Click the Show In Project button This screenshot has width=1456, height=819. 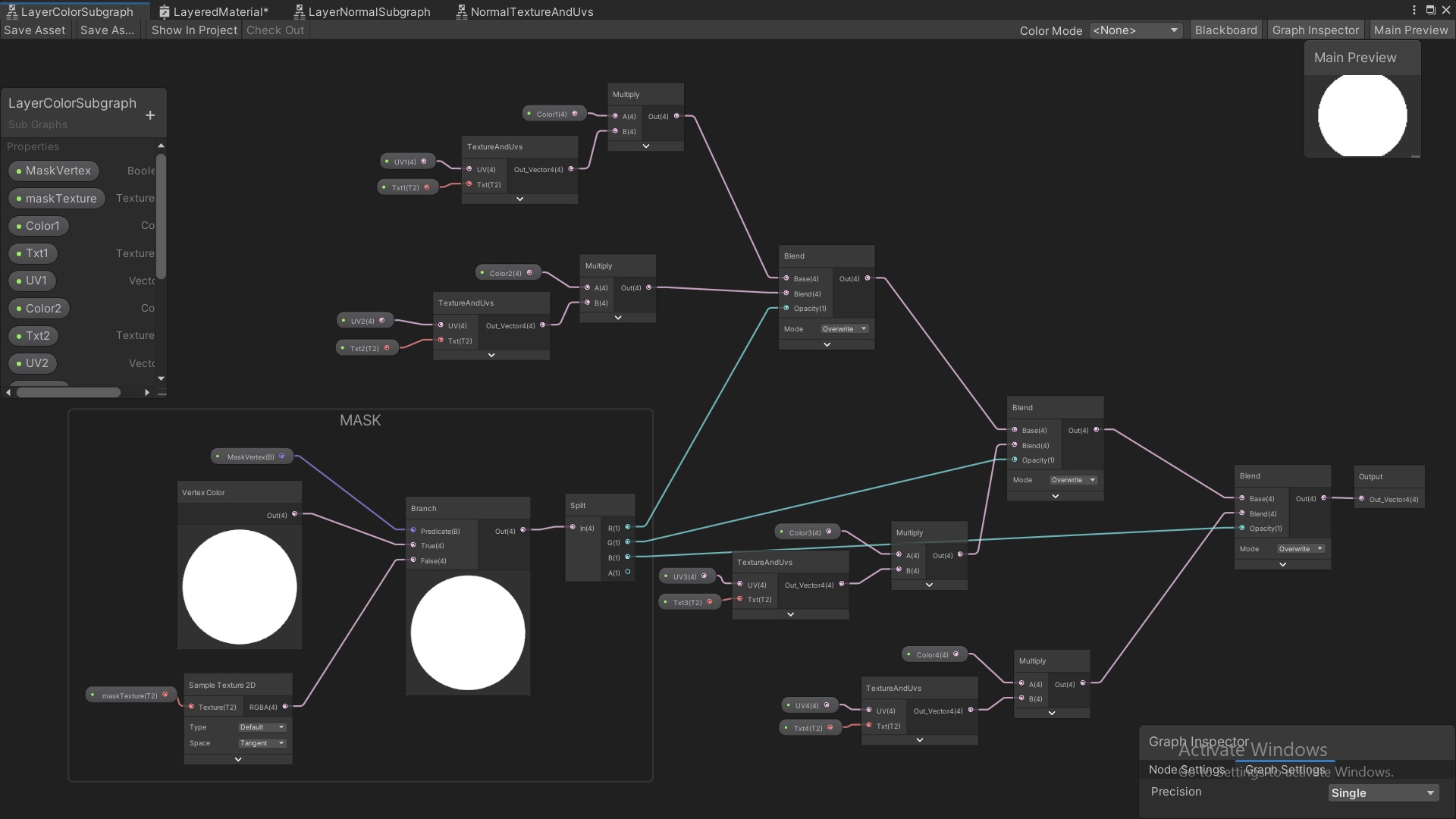pyautogui.click(x=194, y=30)
